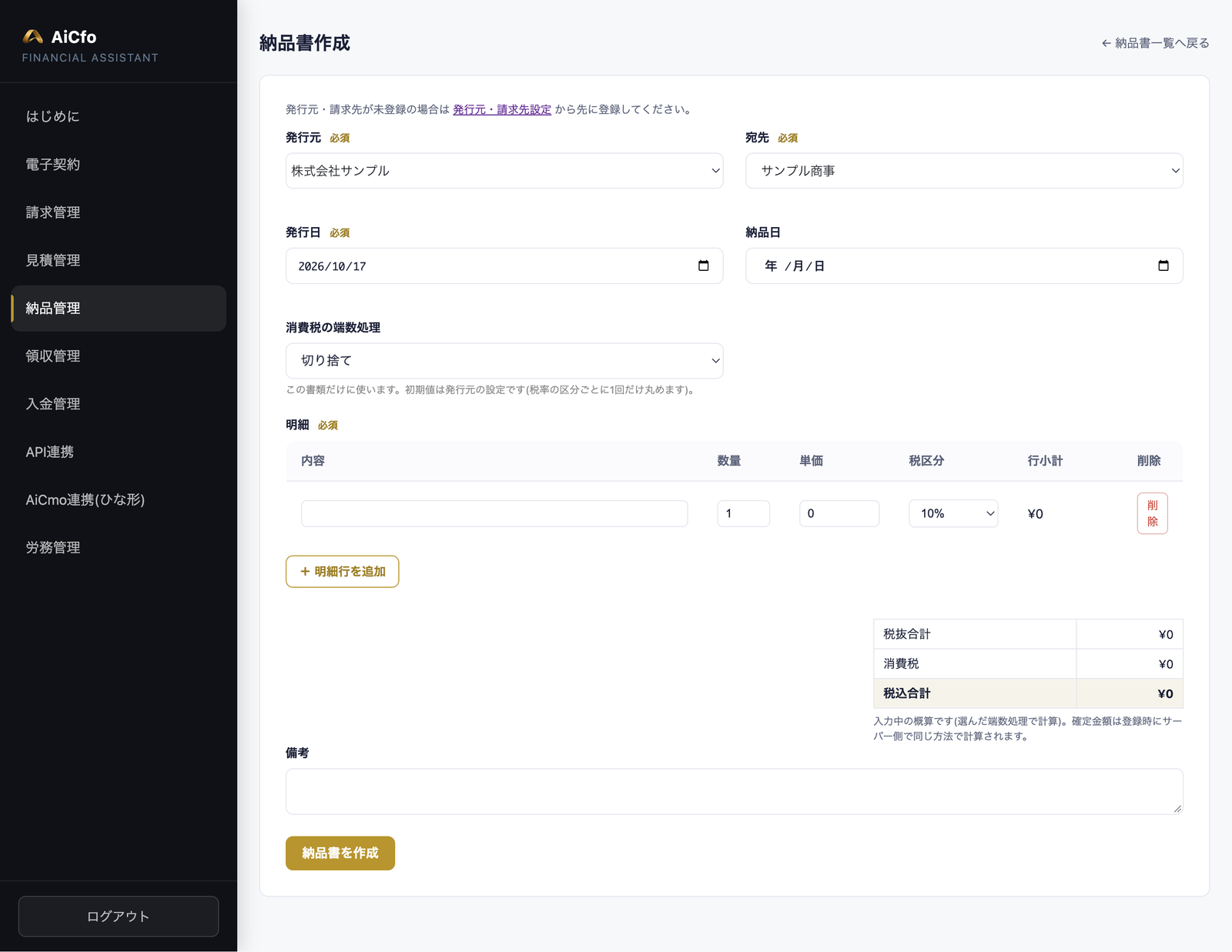Return via 納品書一覧へ戻る link

click(x=1155, y=43)
